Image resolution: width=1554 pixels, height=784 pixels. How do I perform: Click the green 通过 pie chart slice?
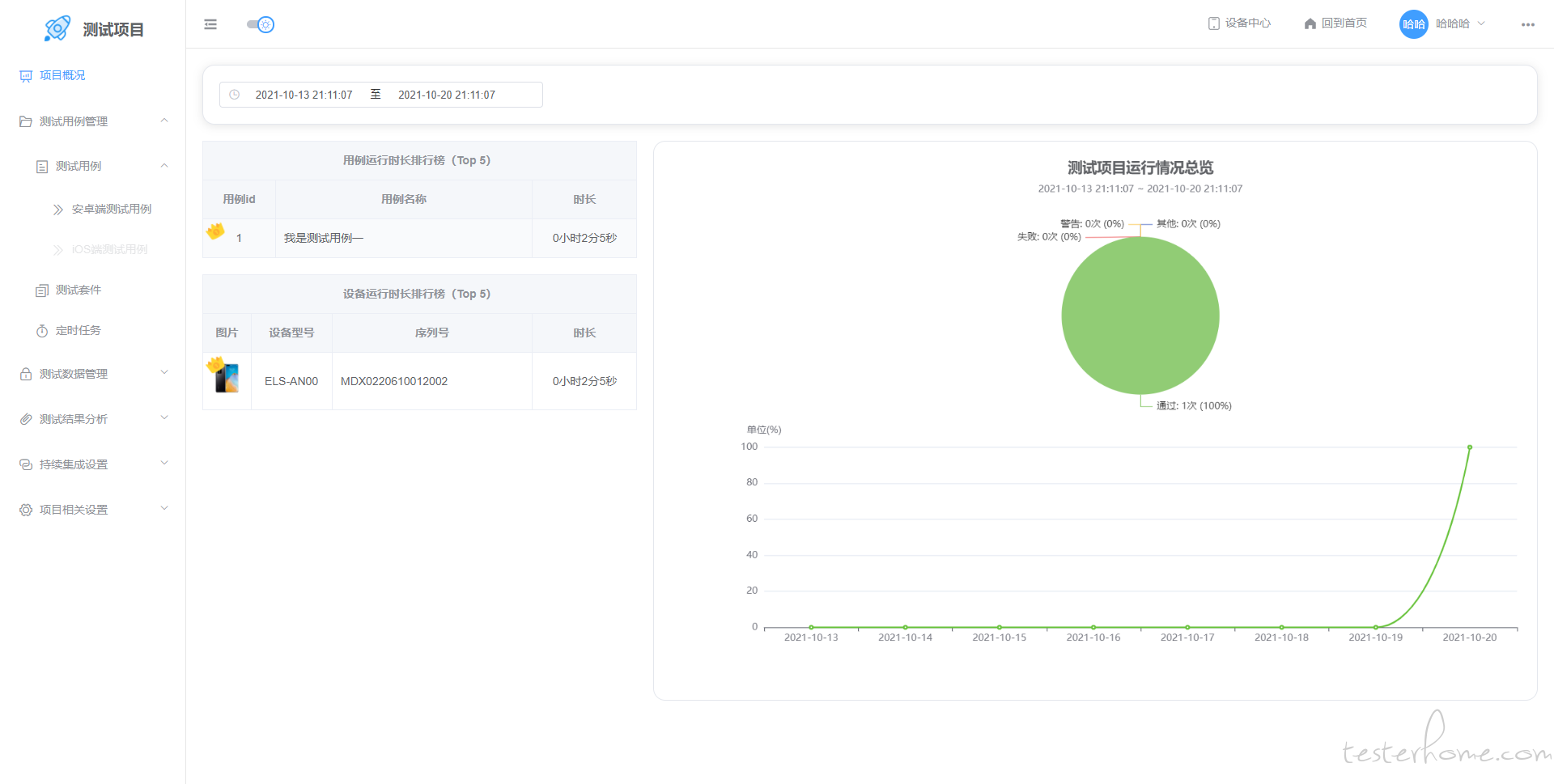[x=1140, y=316]
